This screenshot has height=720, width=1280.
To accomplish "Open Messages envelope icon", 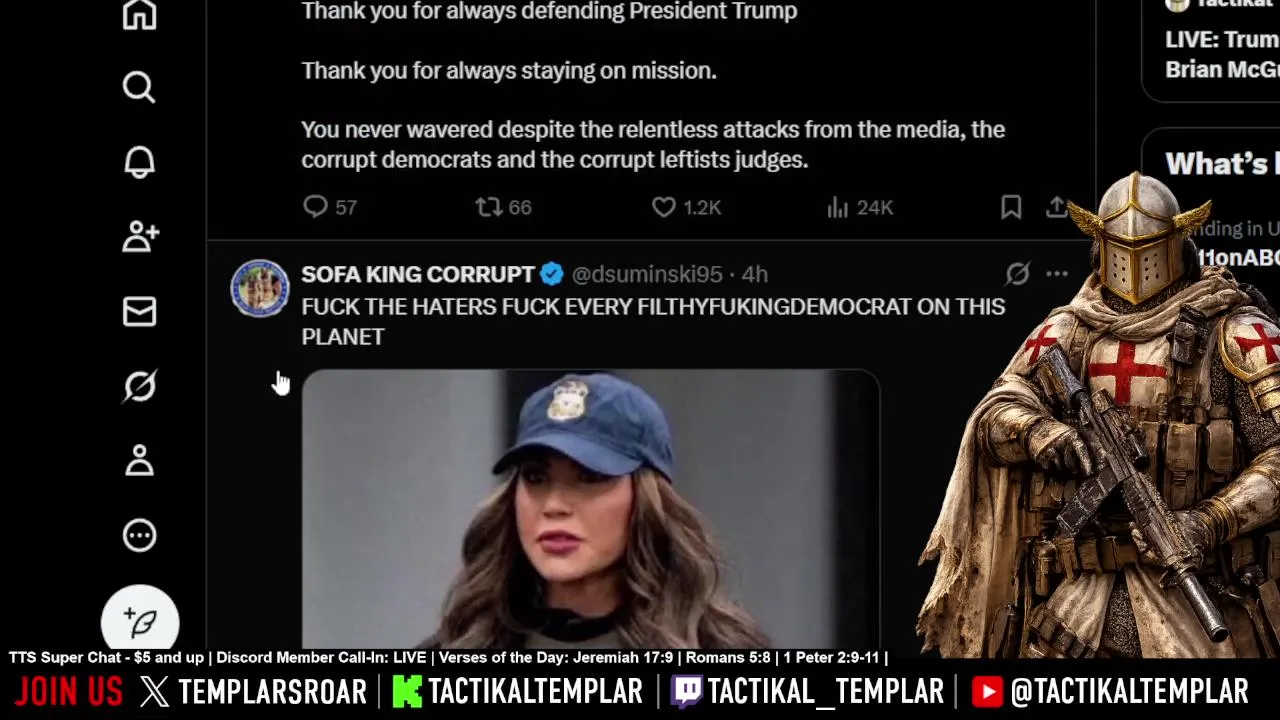I will tap(139, 311).
